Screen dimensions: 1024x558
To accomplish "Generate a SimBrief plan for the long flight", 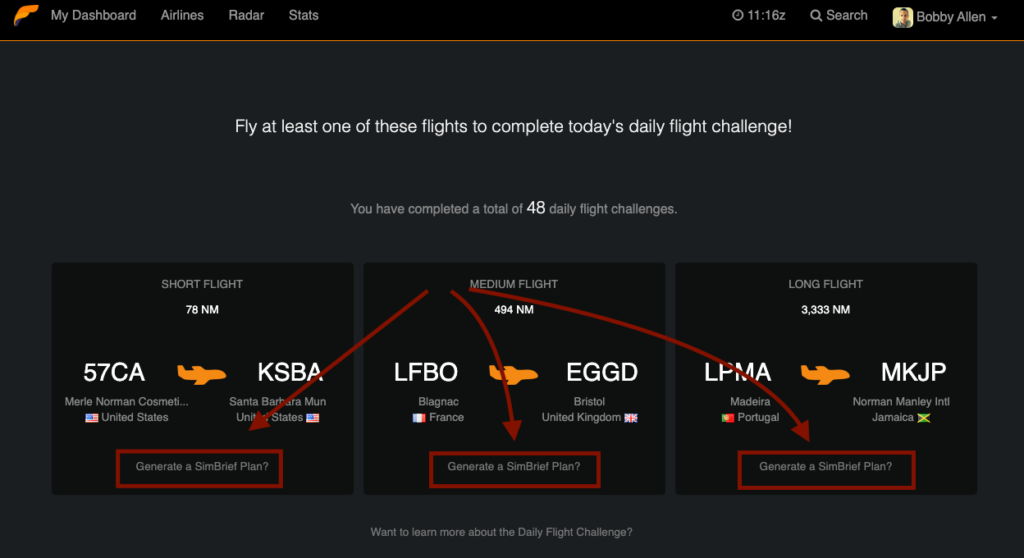I will pyautogui.click(x=825, y=467).
